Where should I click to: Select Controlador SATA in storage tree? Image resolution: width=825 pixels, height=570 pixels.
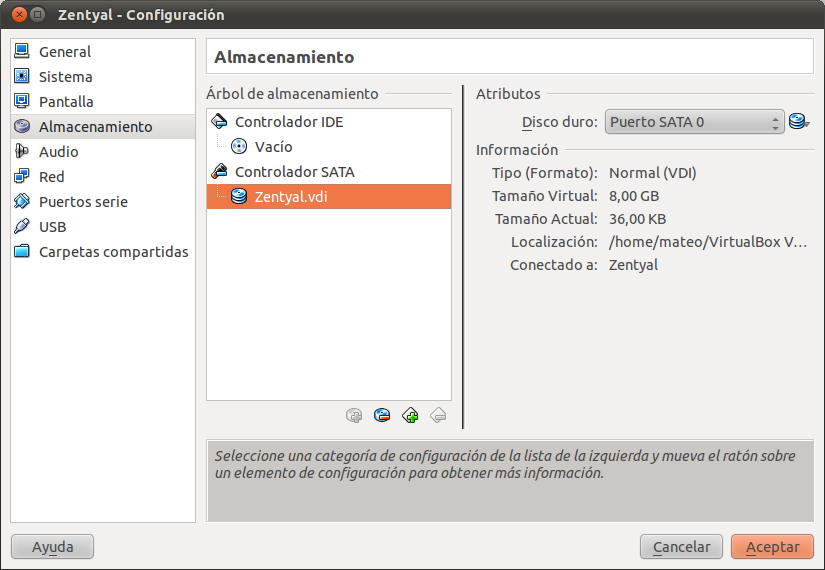tap(329, 172)
